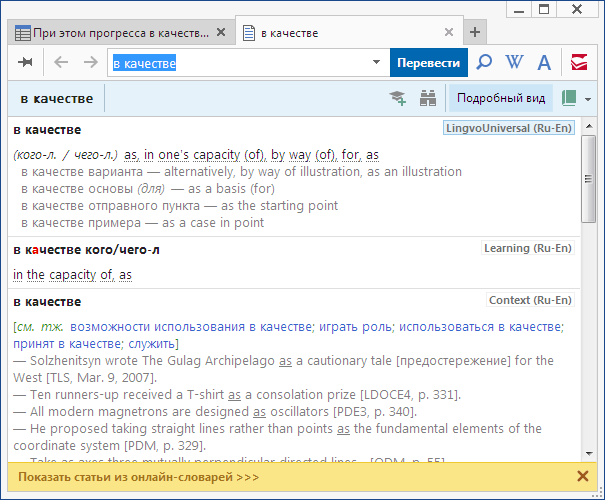This screenshot has width=605, height=500.
Task: Click the binoculars find-in-card icon
Action: click(428, 98)
